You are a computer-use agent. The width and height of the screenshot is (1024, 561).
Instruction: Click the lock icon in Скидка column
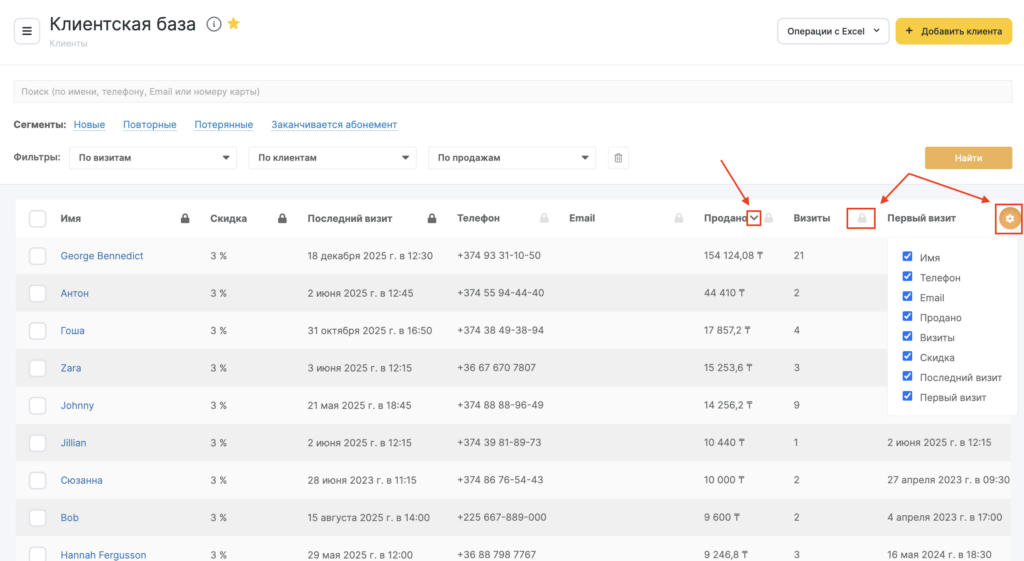(x=282, y=218)
